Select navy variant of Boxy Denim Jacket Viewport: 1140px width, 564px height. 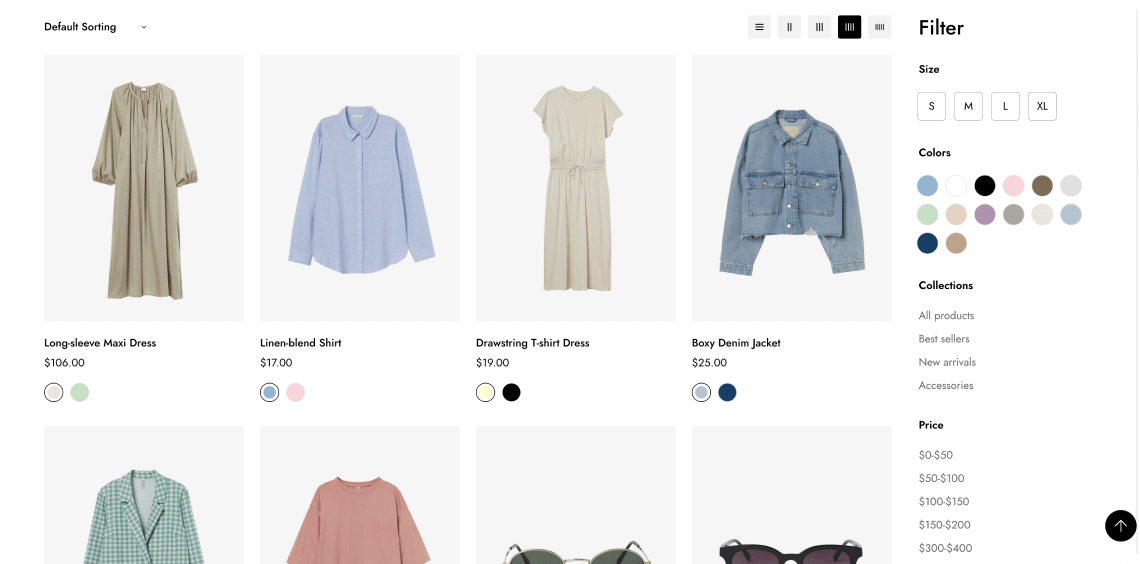tap(727, 392)
